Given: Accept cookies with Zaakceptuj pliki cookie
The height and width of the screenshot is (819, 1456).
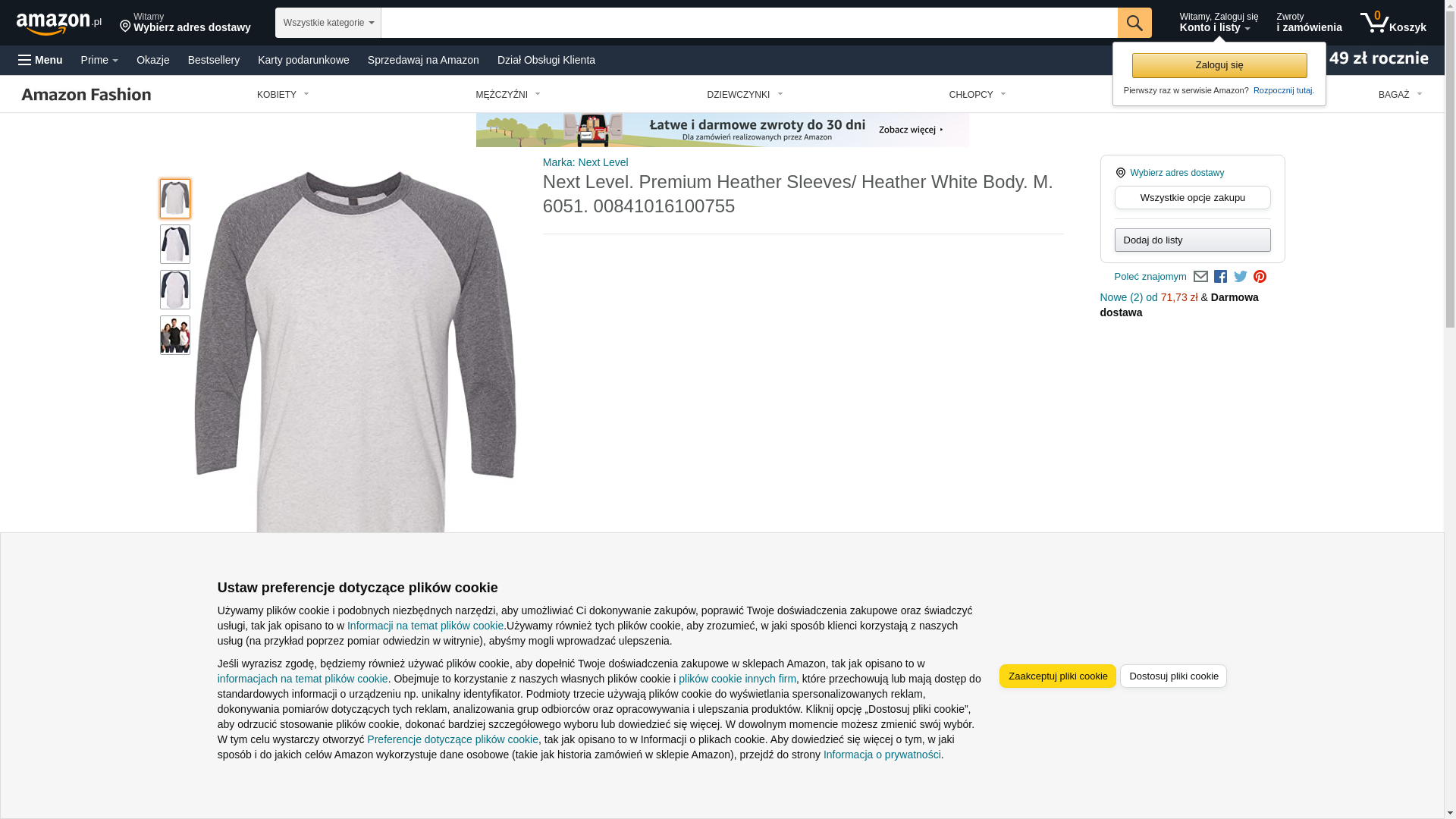Looking at the screenshot, I should [1058, 676].
